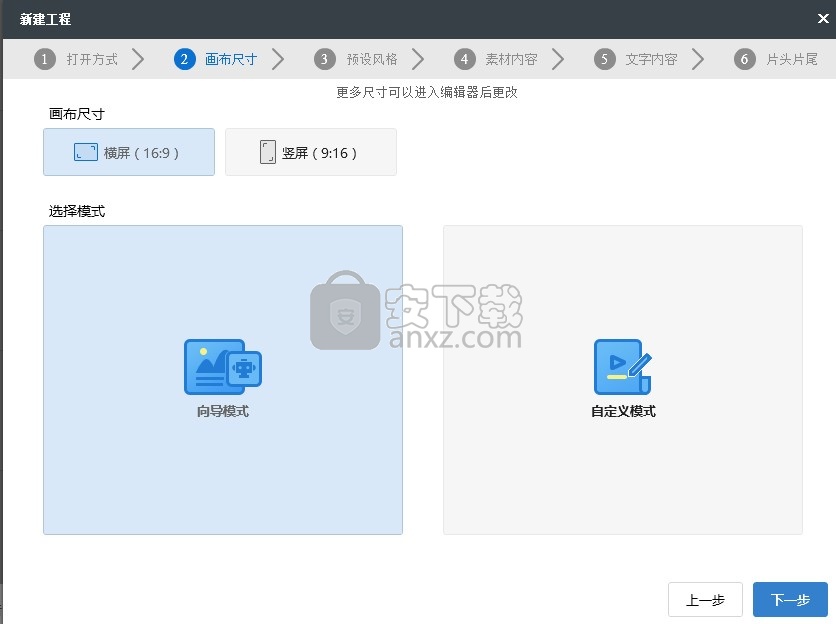Viewport: 836px width, 624px height.
Task: Choose the 向导模式 mode panel
Action: pos(223,380)
